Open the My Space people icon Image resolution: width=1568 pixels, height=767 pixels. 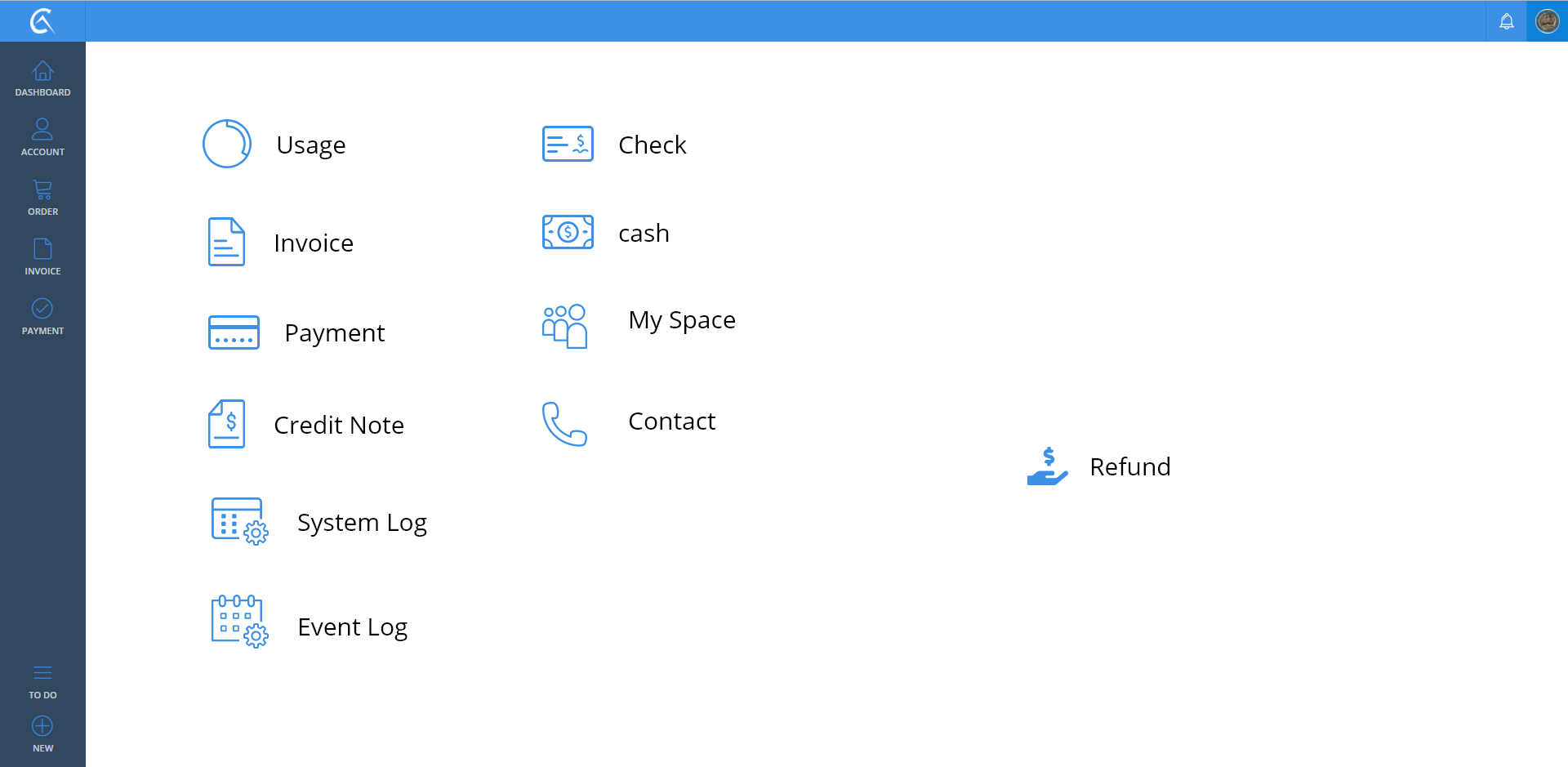click(564, 326)
